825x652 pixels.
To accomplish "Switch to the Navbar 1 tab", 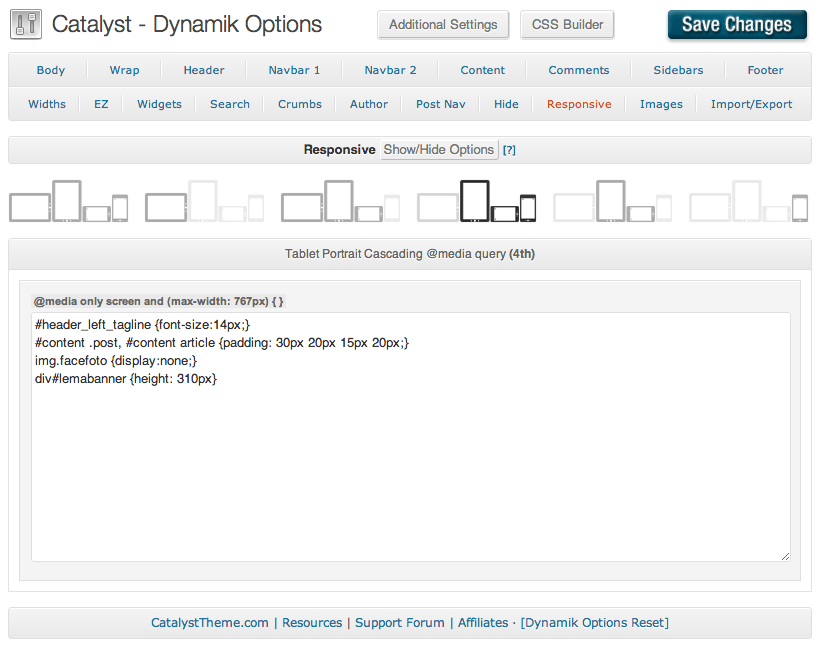I will 294,70.
